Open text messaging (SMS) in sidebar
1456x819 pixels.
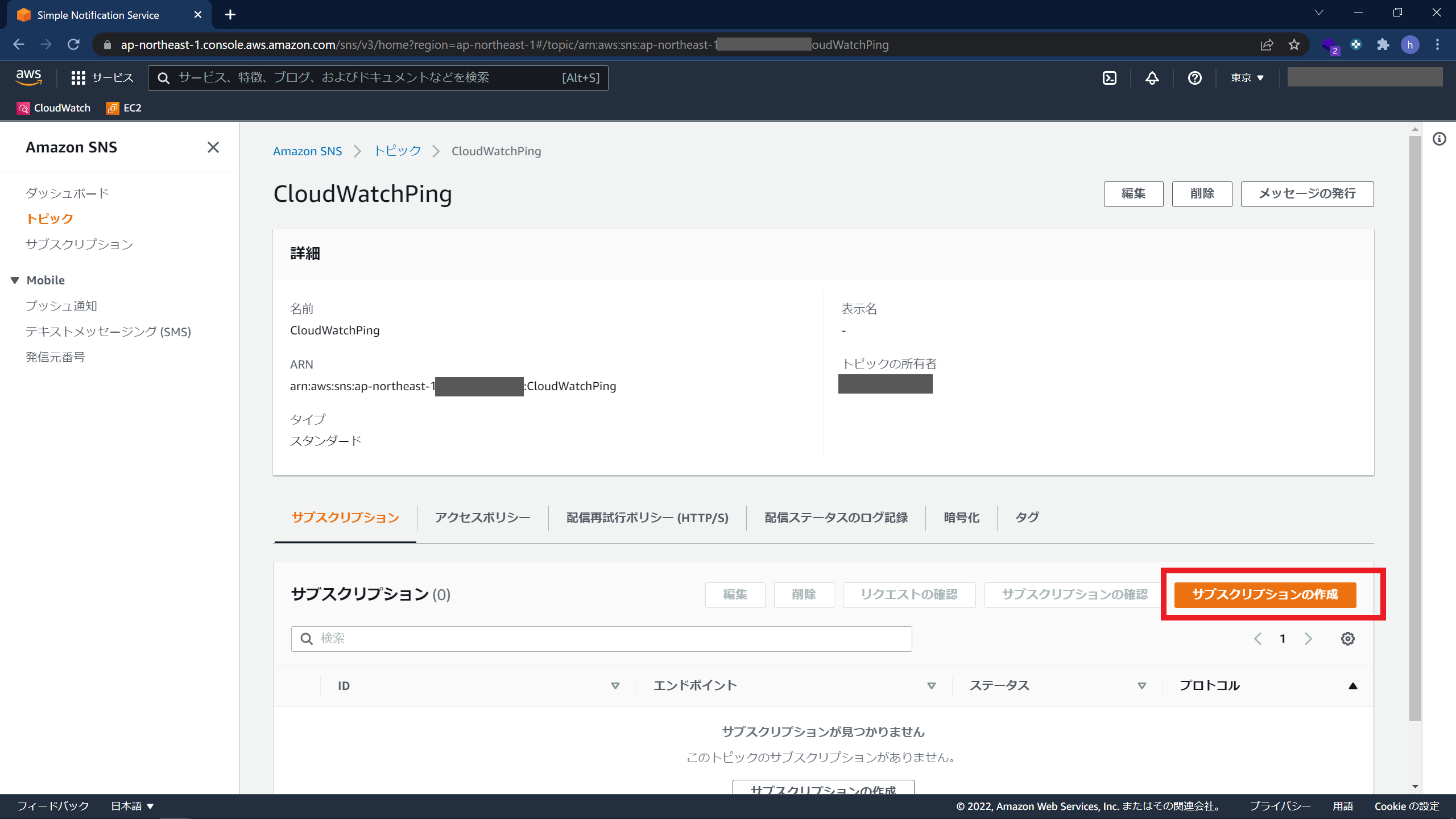[108, 332]
